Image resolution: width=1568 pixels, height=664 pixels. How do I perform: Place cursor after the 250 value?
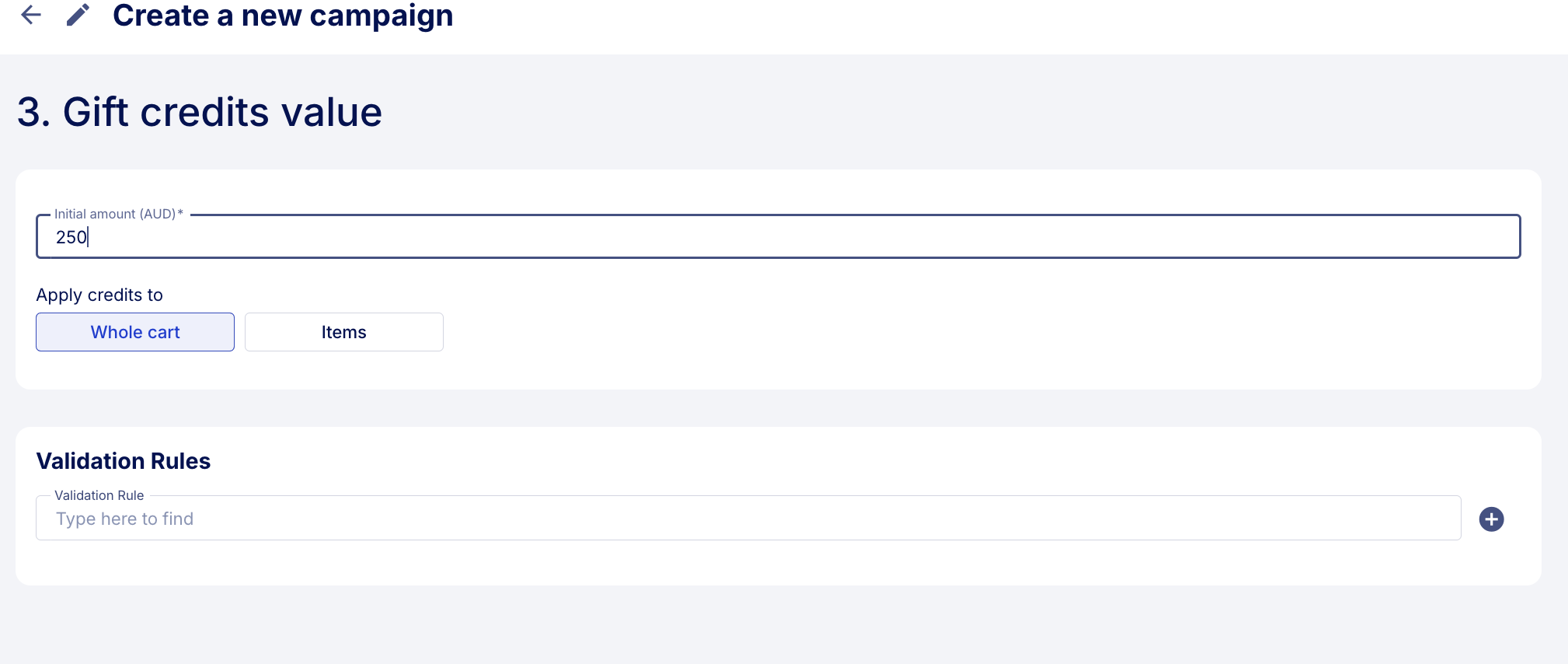coord(88,237)
